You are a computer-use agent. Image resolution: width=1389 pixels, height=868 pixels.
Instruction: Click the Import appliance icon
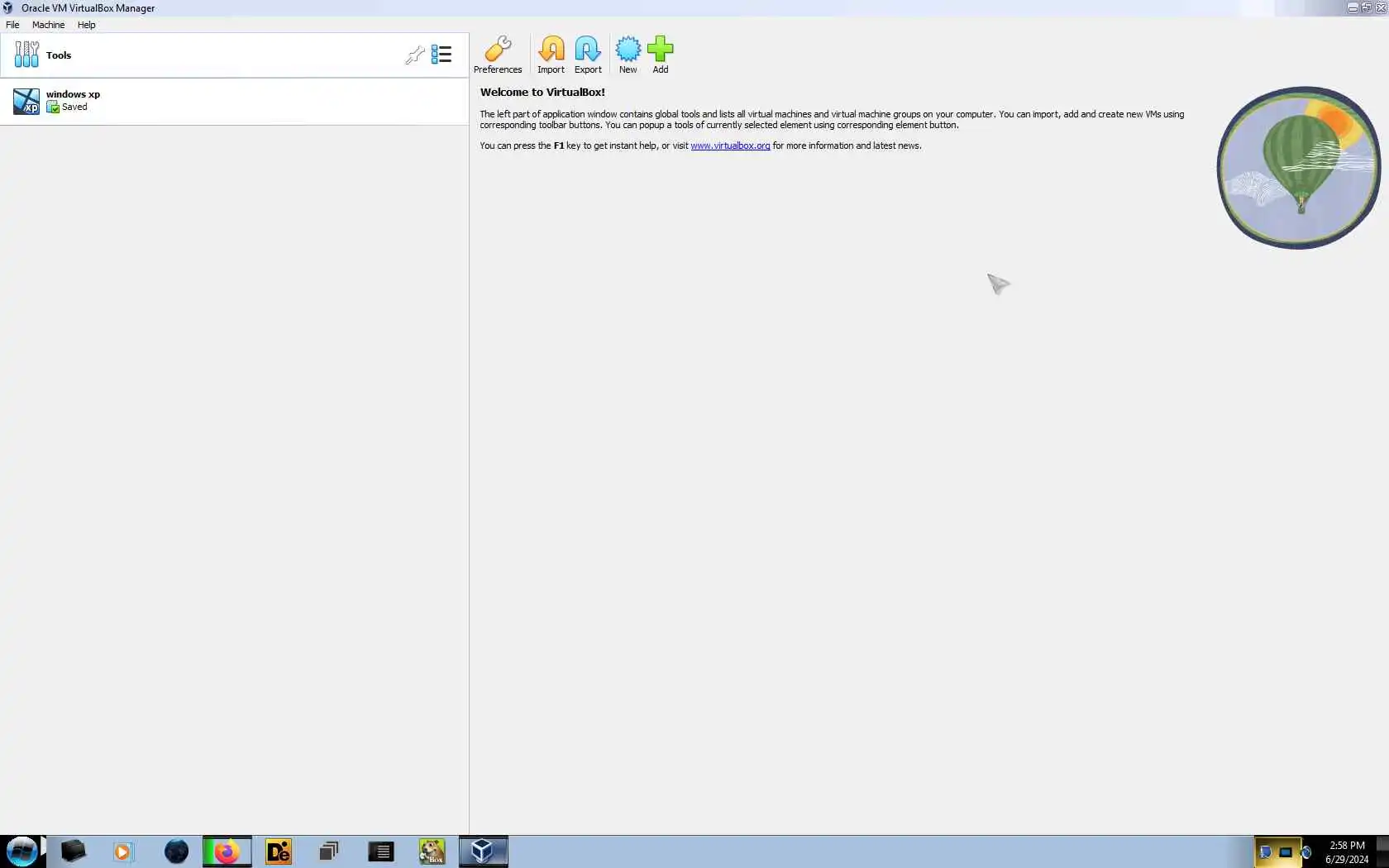551,55
